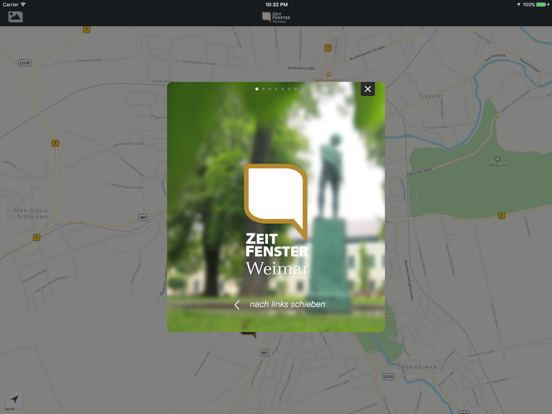Tap the 'ZEIT FENSTER' wordmark in popup

pyautogui.click(x=277, y=245)
